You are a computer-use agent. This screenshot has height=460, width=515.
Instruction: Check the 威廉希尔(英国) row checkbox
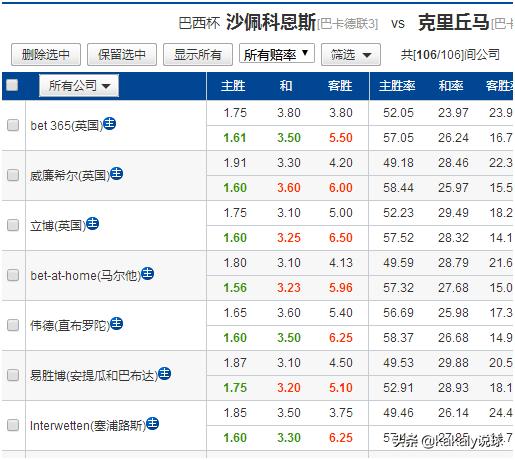13,175
